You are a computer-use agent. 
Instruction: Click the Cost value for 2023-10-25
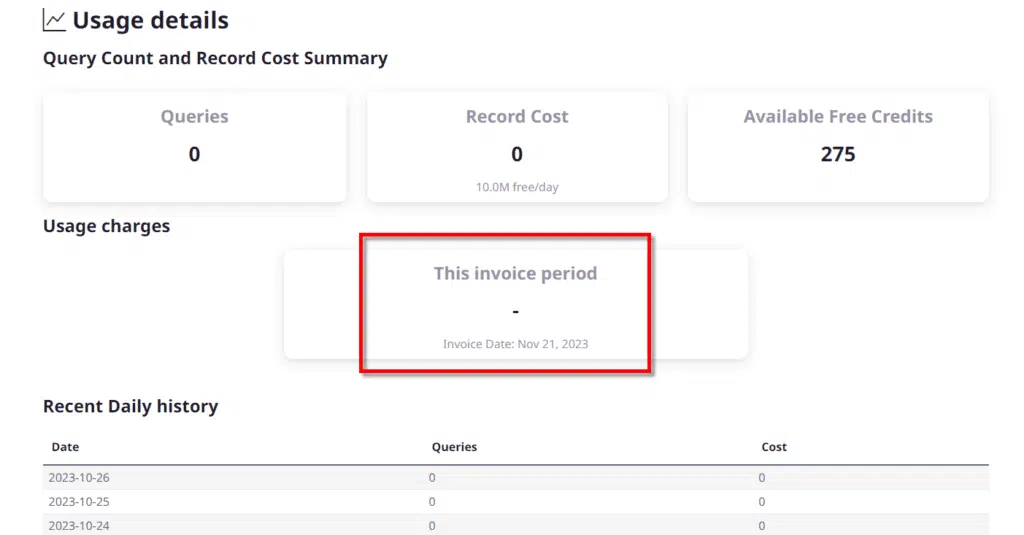tap(762, 502)
